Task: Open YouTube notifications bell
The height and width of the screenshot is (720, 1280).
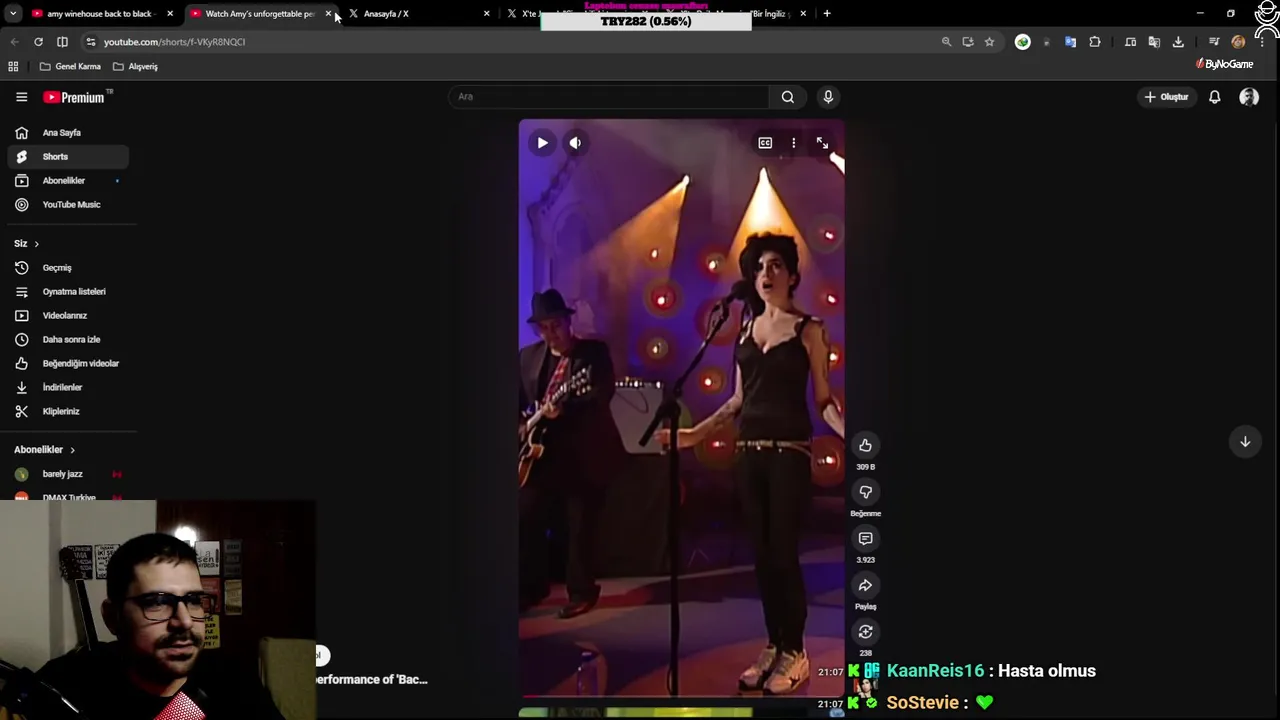Action: [1214, 97]
